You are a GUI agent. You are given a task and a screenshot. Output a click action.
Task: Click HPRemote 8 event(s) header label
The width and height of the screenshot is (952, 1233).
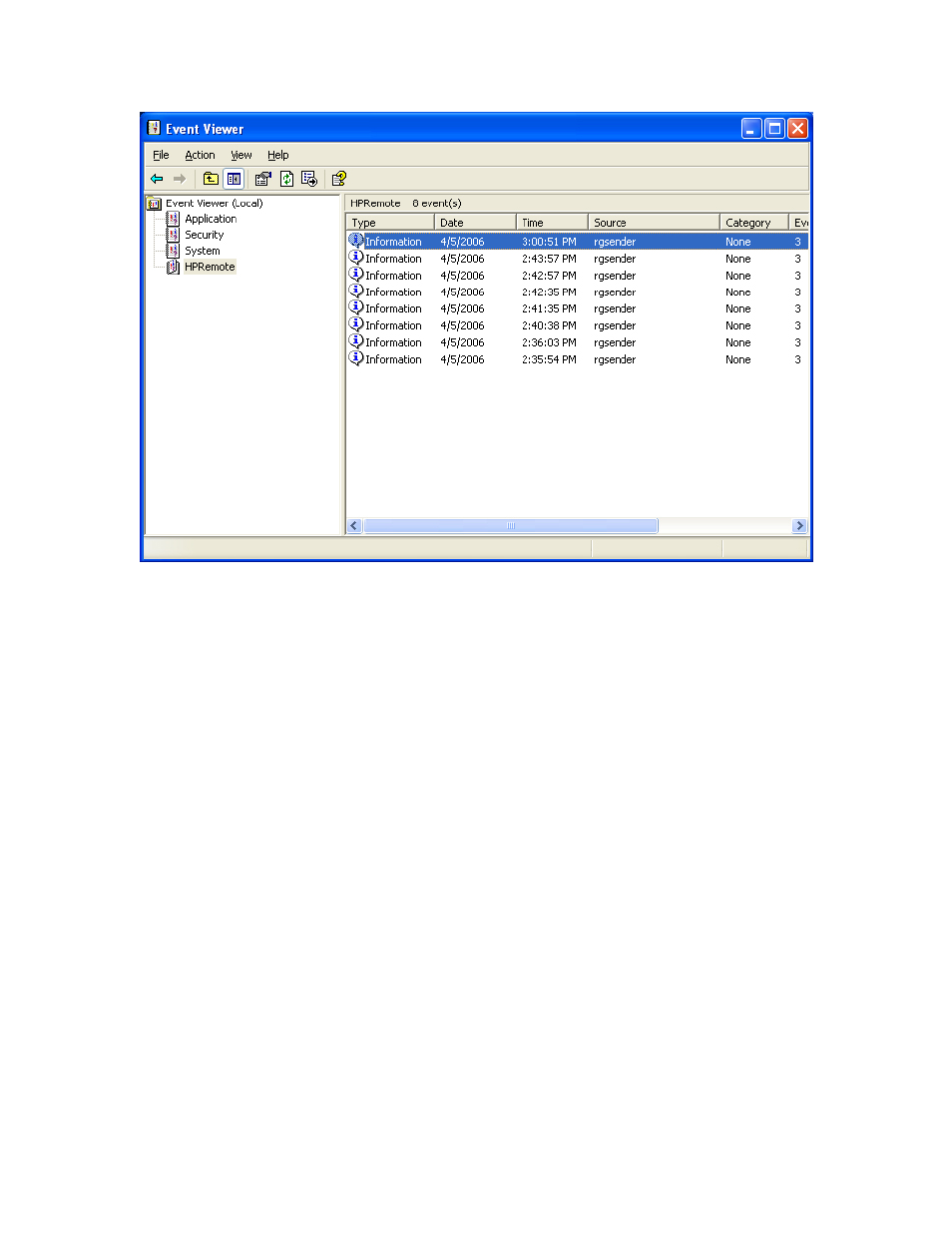click(406, 203)
